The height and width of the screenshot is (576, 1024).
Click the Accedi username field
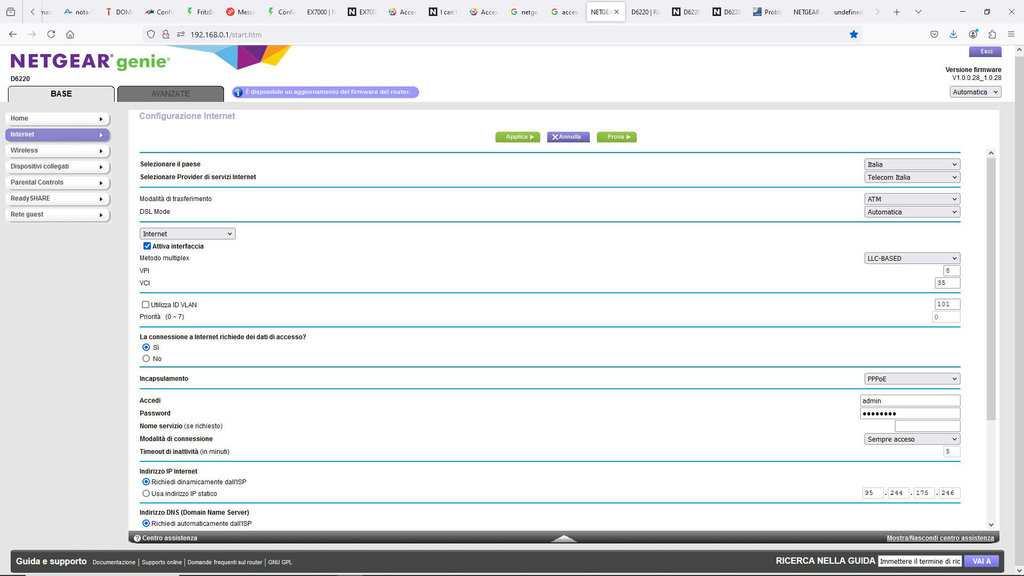point(910,401)
